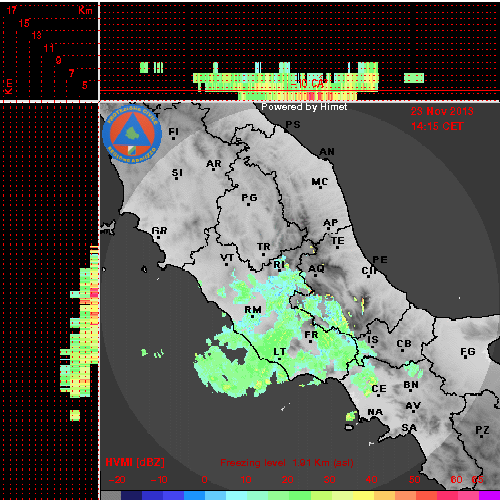Click the IS city label
The height and width of the screenshot is (500, 500).
coord(373,340)
